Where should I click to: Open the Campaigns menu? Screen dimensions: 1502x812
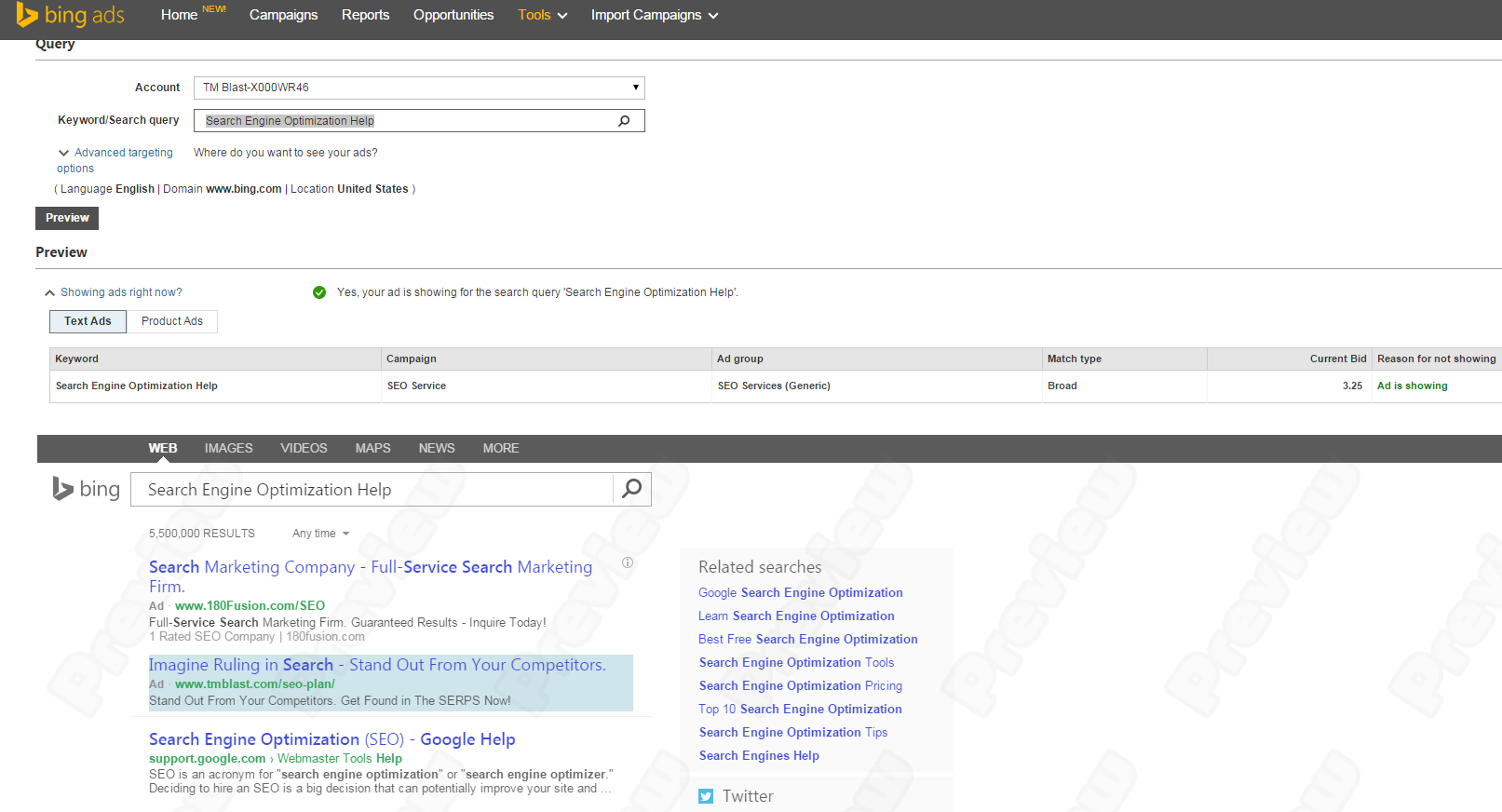283,15
